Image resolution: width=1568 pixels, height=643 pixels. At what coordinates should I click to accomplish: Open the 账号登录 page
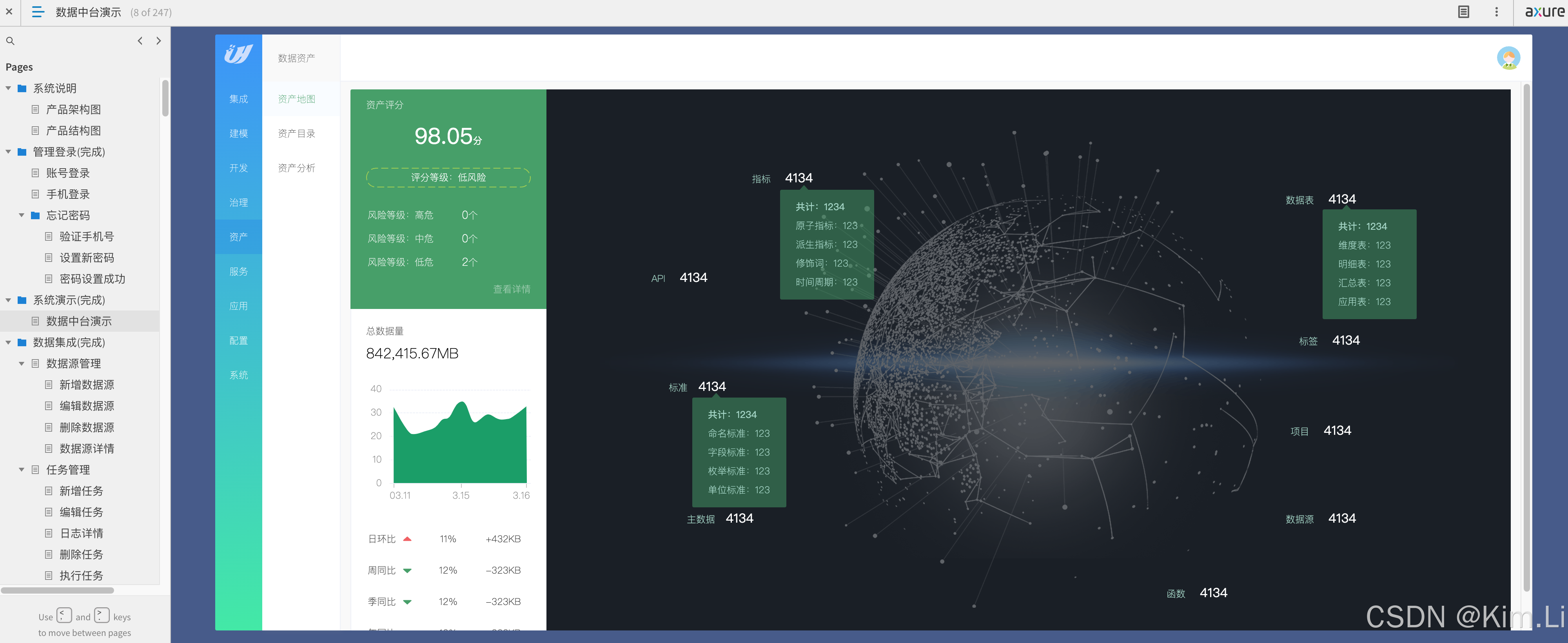[x=68, y=173]
